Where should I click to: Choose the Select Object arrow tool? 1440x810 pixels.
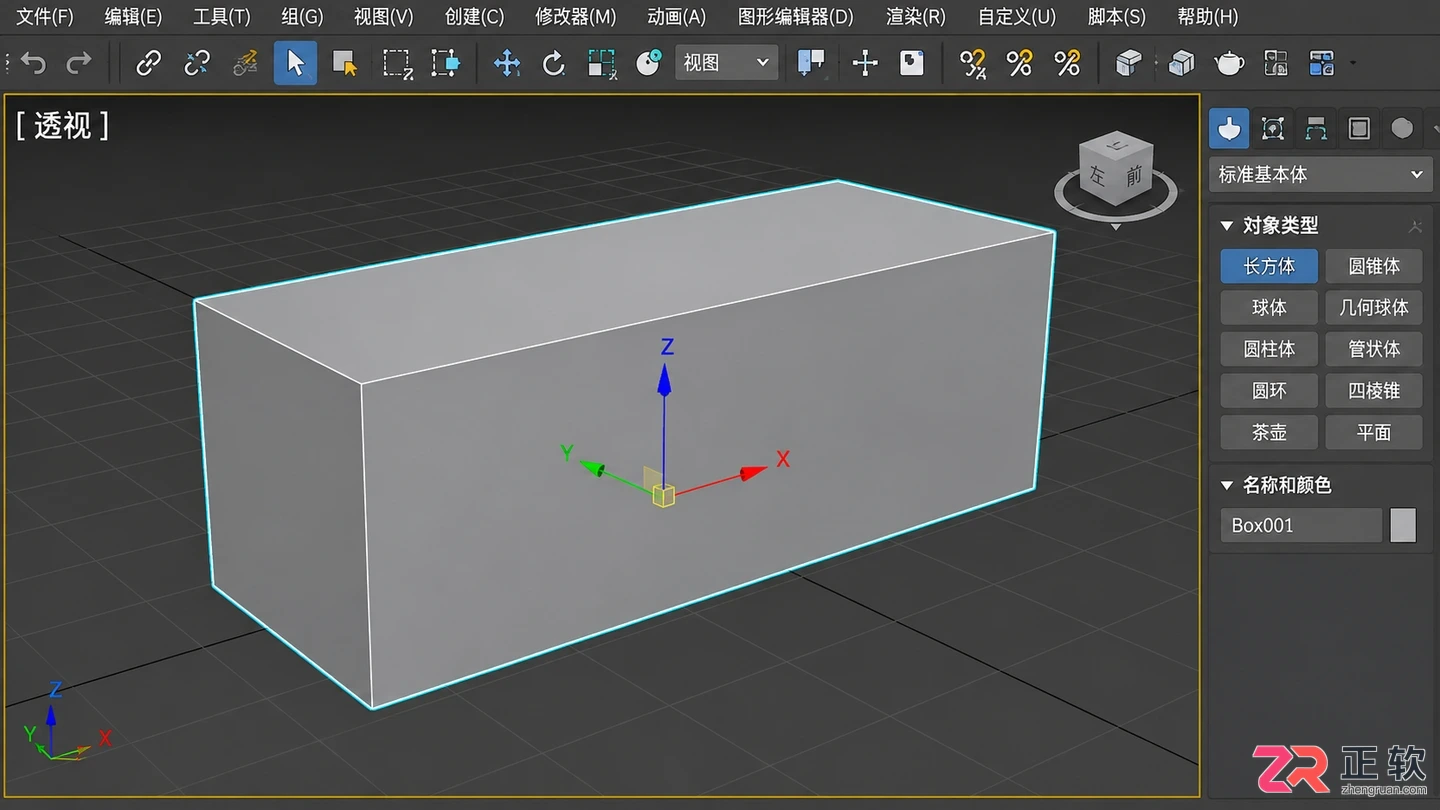pos(295,63)
